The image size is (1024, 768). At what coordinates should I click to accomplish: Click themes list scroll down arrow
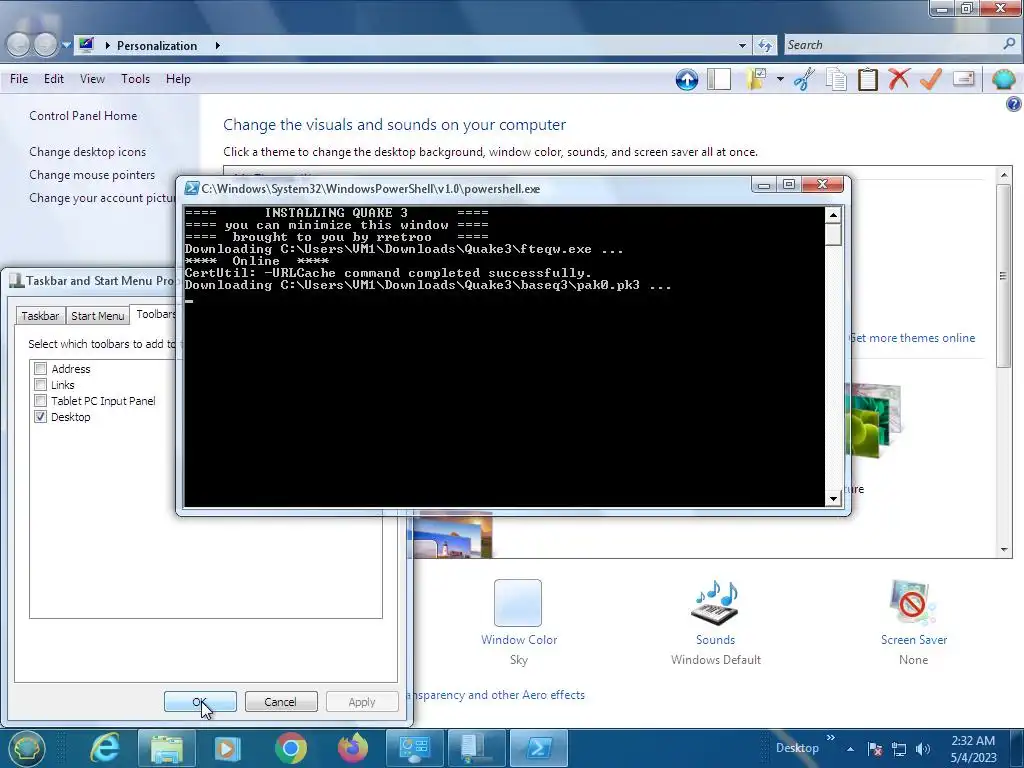(1004, 549)
